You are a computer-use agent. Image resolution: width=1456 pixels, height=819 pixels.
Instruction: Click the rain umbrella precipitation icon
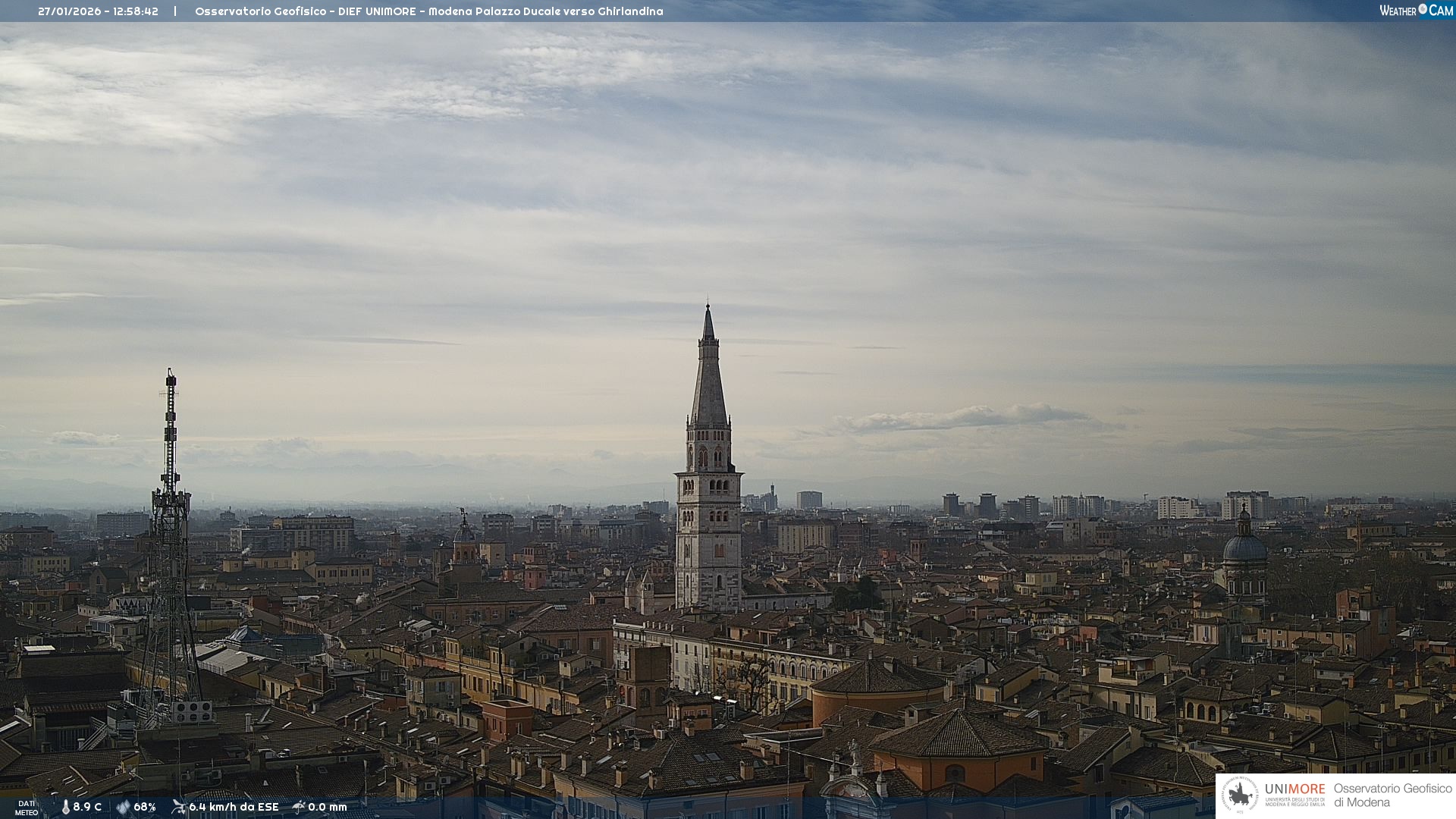tap(299, 807)
